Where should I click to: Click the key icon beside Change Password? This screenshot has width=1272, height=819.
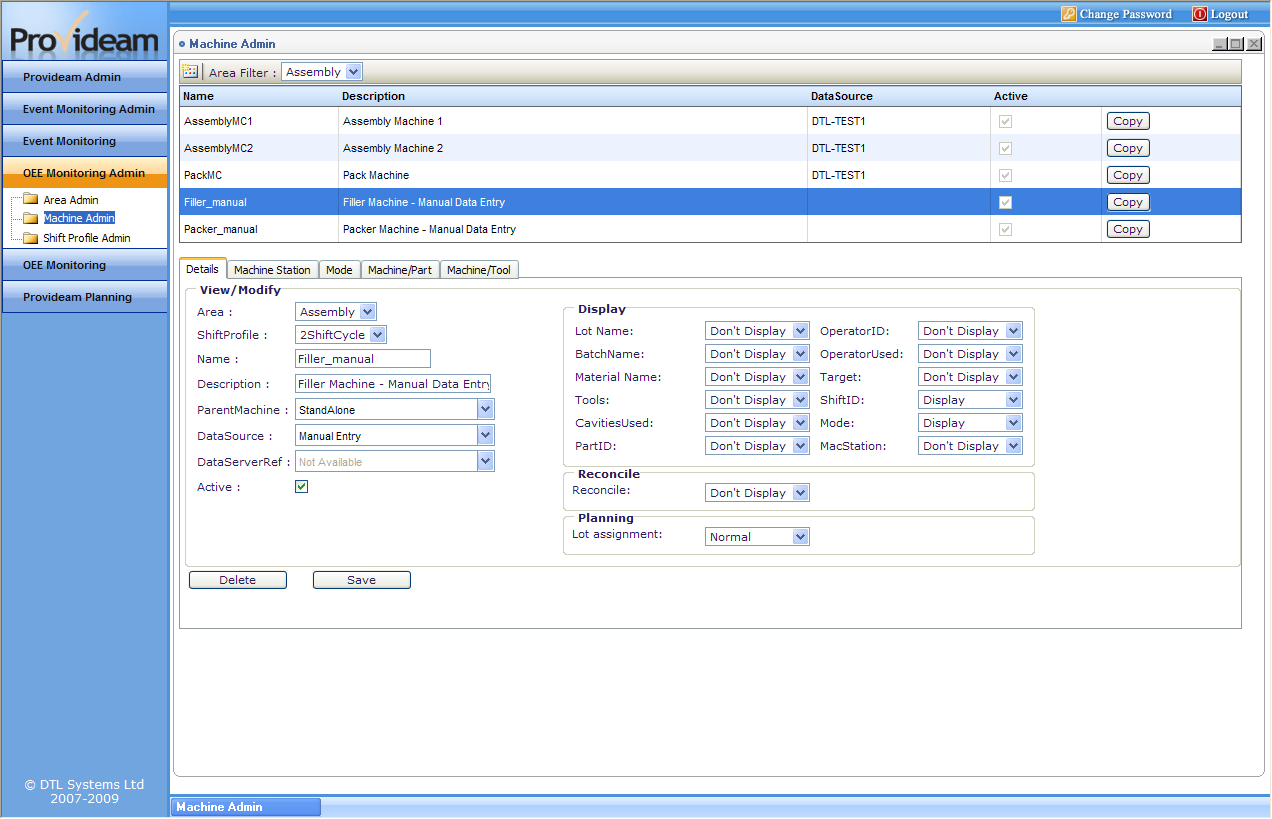[x=1068, y=14]
